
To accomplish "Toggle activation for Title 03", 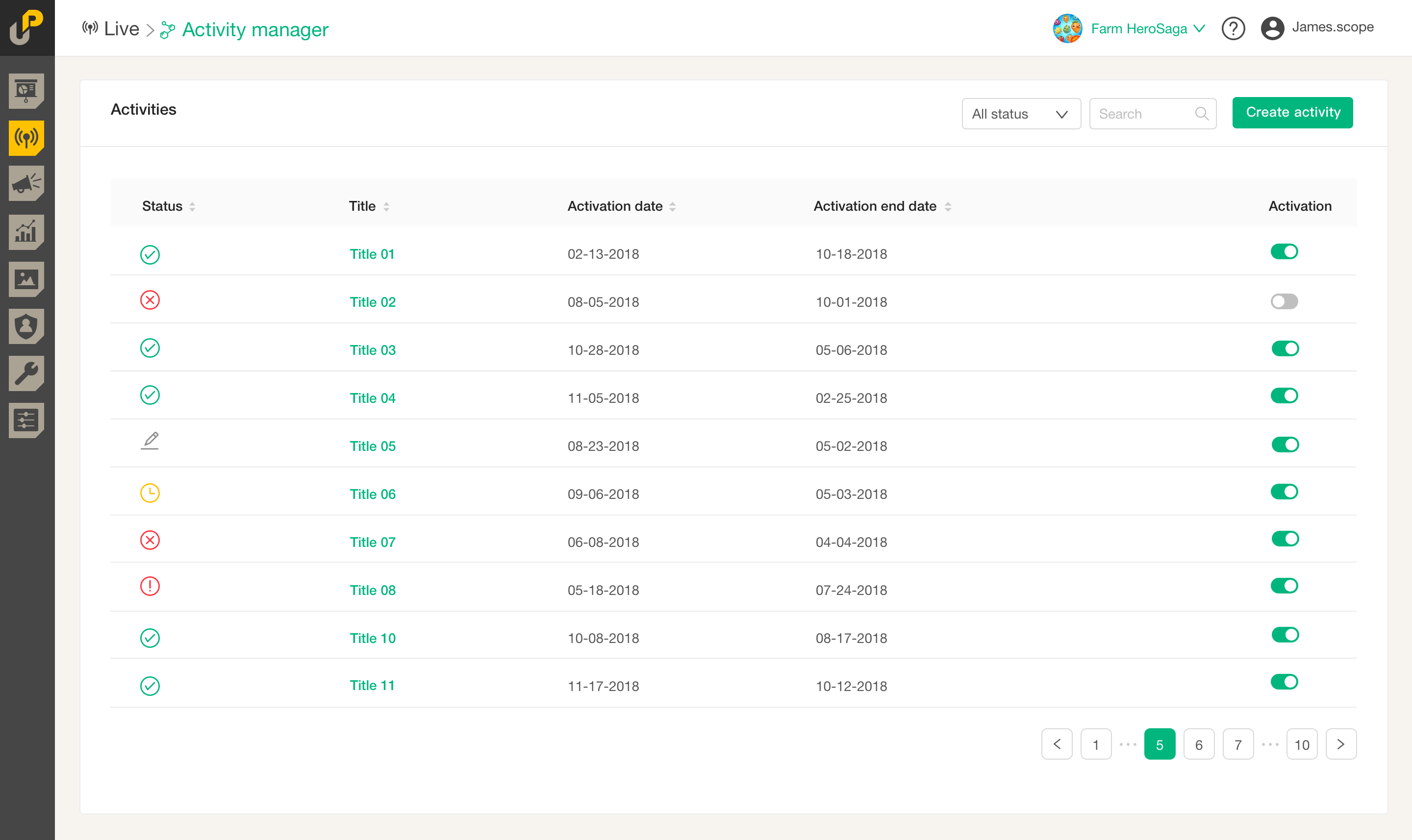I will pos(1285,348).
